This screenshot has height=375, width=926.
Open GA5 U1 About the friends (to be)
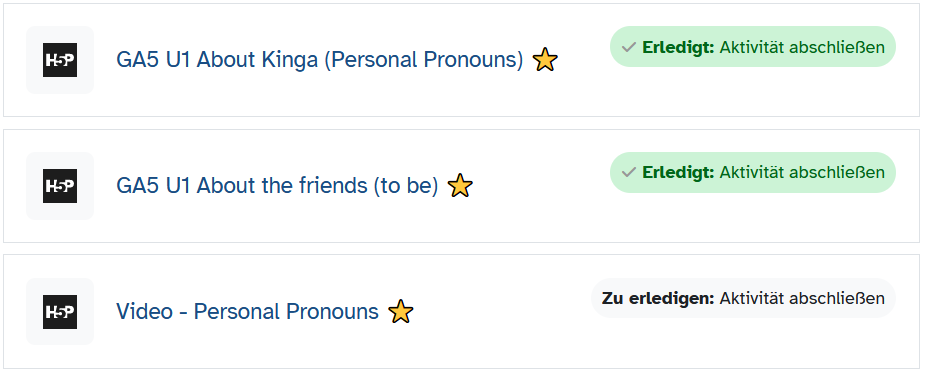[x=277, y=186]
